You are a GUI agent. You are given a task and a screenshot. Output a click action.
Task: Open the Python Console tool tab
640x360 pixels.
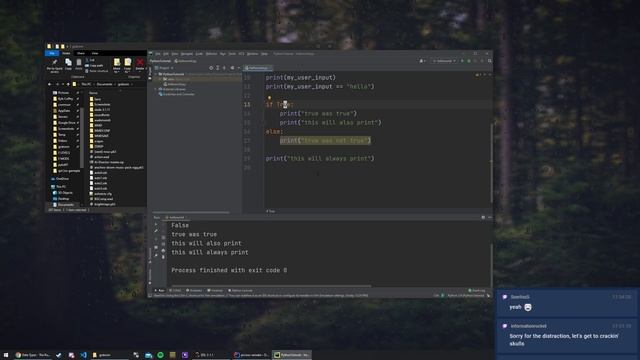pos(240,291)
